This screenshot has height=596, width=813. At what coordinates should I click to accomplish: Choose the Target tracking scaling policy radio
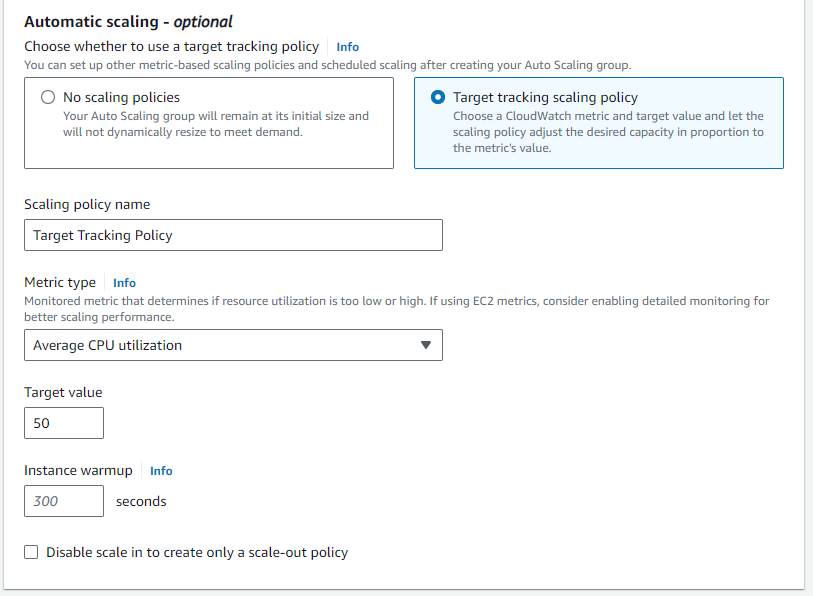(437, 98)
